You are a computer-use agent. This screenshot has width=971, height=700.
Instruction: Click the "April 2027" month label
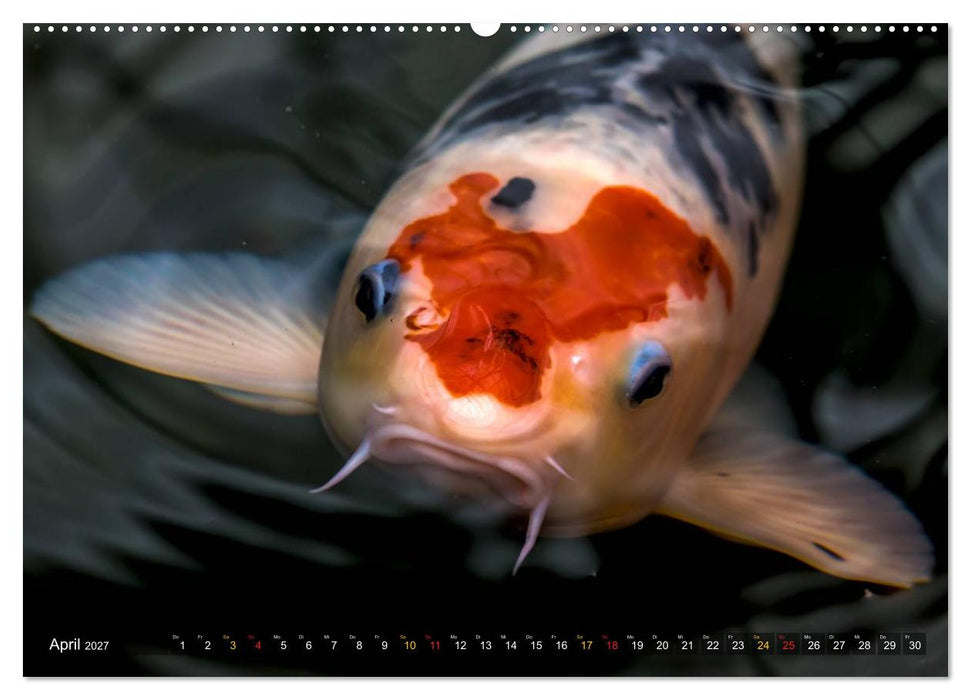(x=79, y=645)
